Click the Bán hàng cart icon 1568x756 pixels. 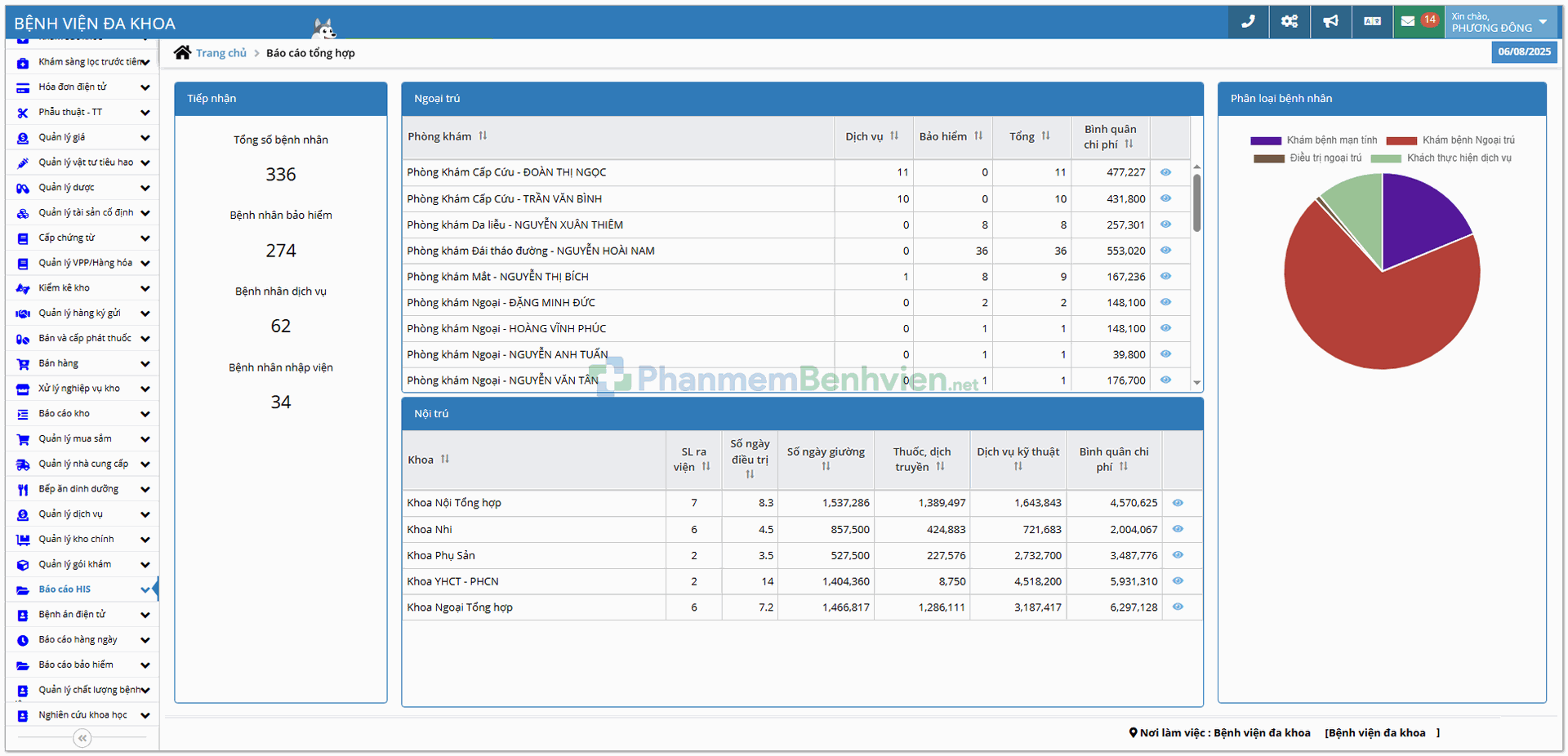[x=23, y=364]
